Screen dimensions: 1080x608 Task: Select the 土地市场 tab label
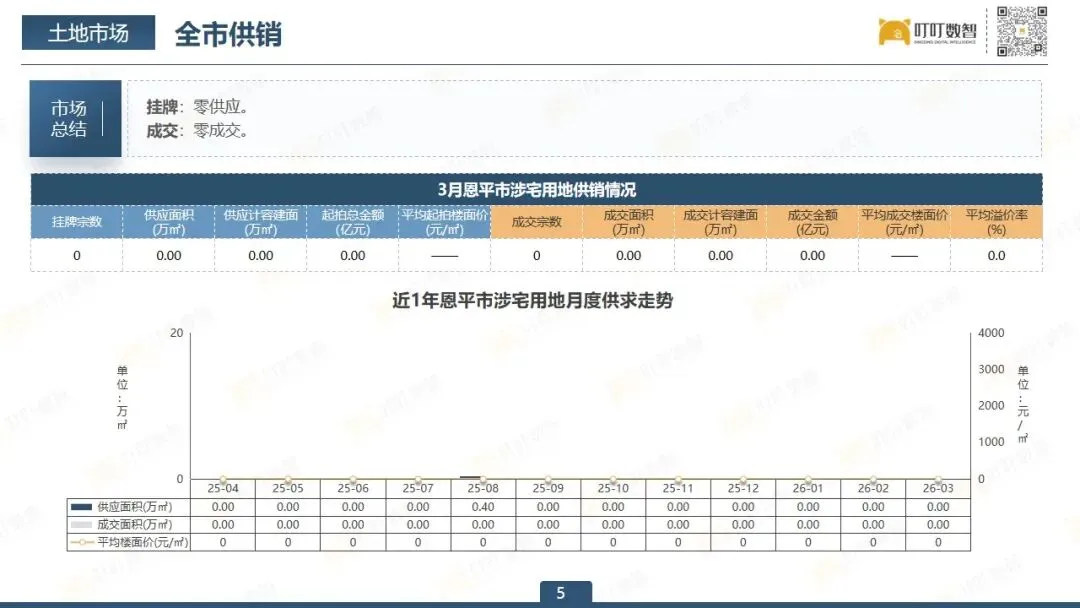pos(86,31)
